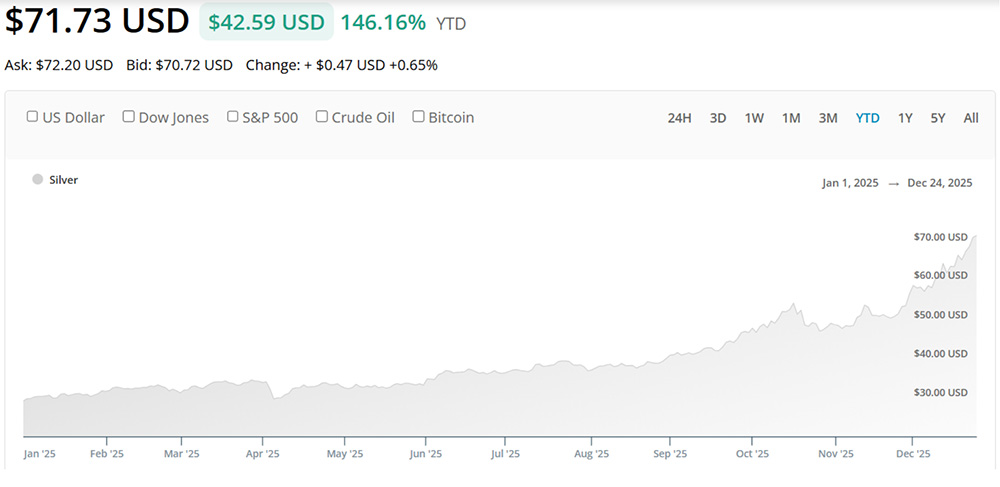This screenshot has height=487, width=1000.
Task: Toggle the Dow Jones comparison checkbox
Action: click(129, 117)
